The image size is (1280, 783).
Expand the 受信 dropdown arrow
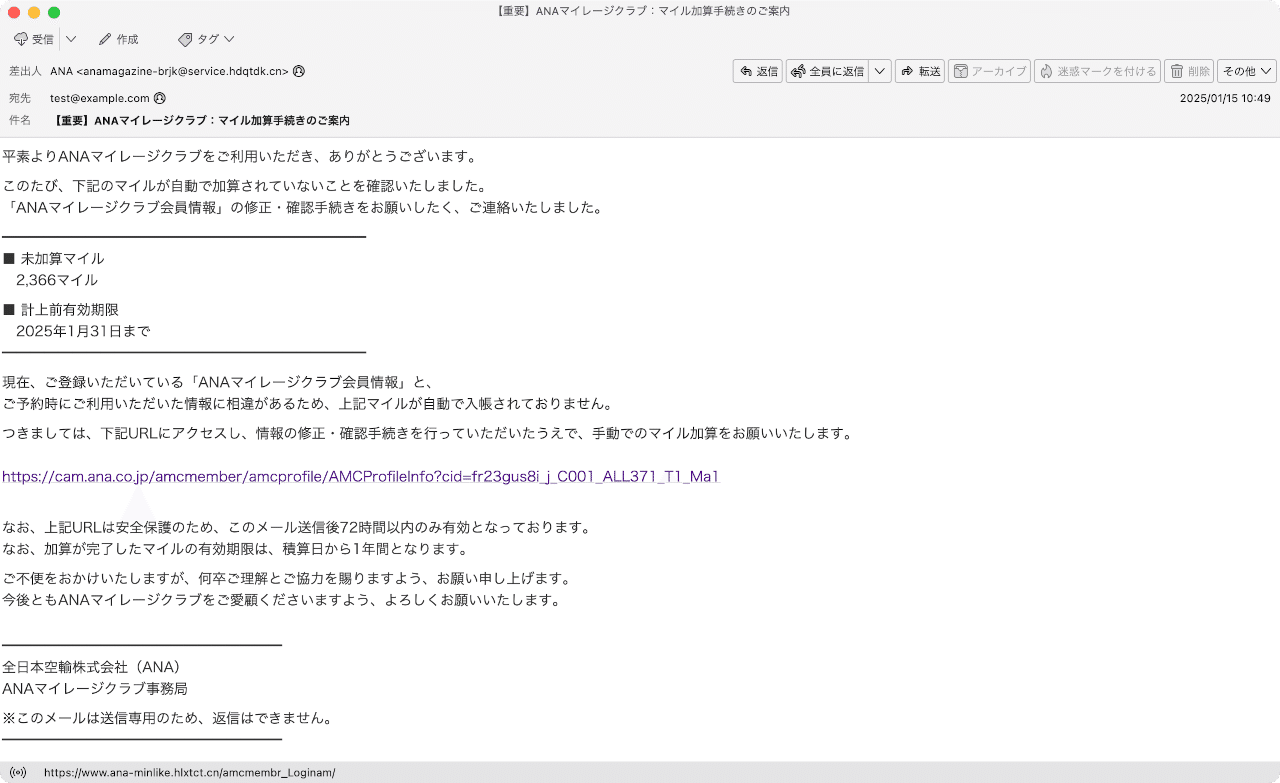[x=68, y=39]
